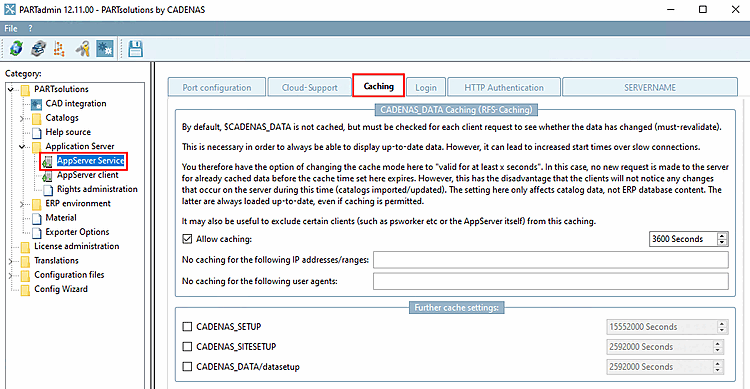The width and height of the screenshot is (750, 389).
Task: Click the Material document icon
Action: click(37, 219)
